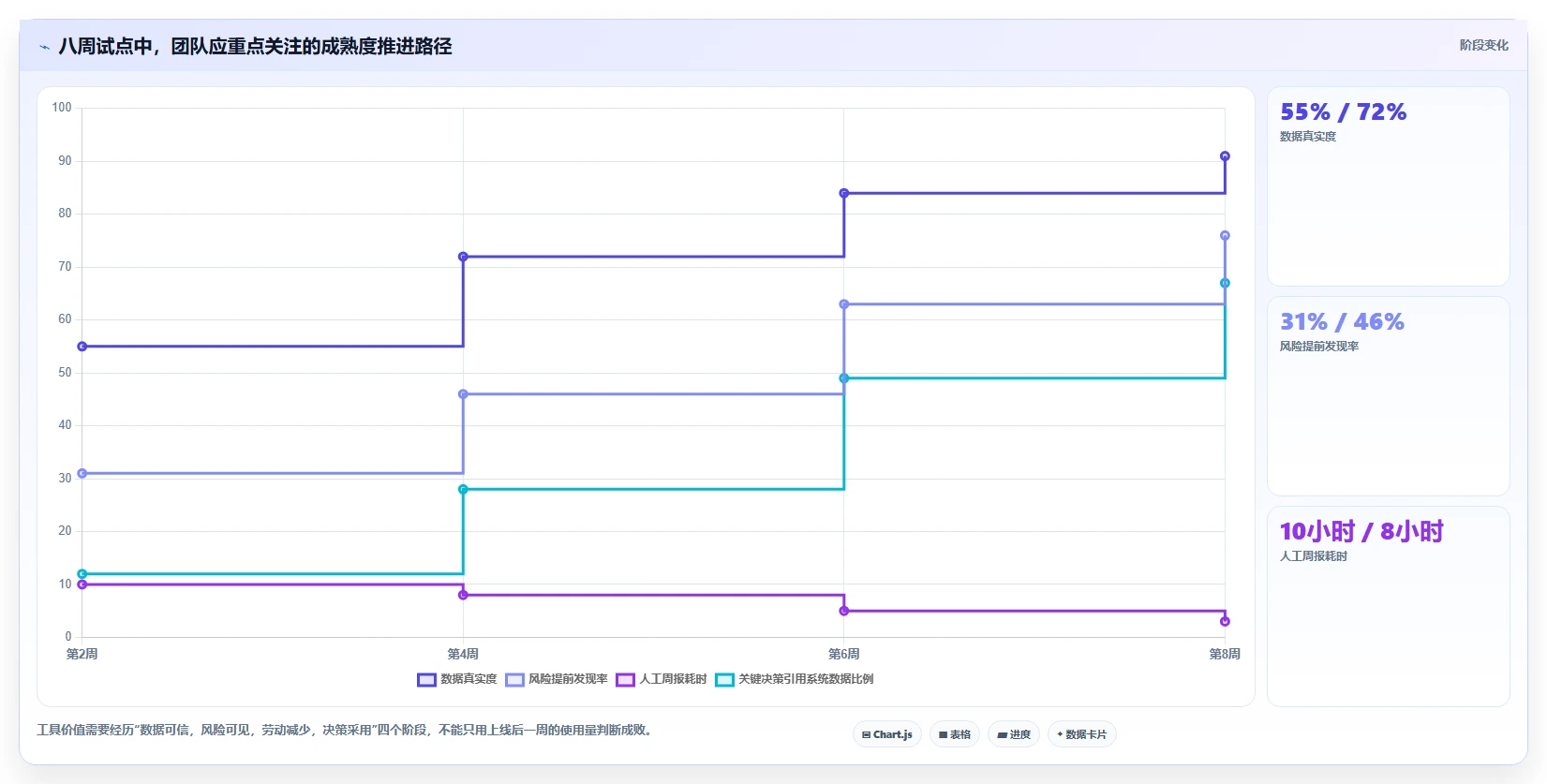Click the footnote text about 工具价值

click(x=345, y=730)
